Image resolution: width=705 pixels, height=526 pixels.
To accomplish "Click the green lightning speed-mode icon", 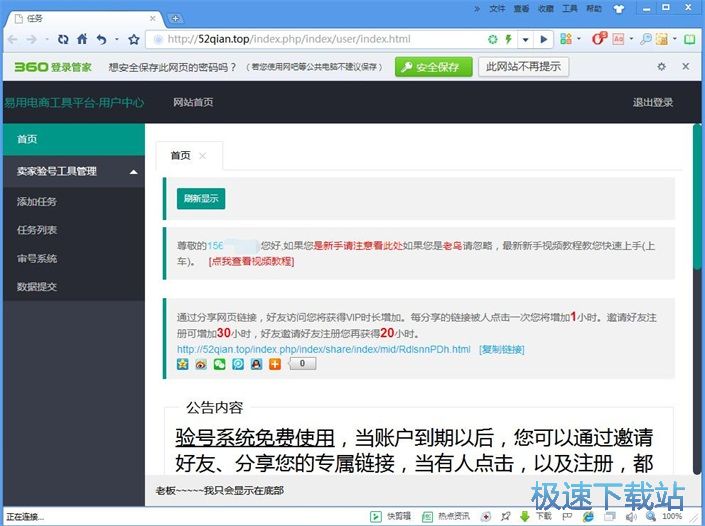I will coord(509,39).
